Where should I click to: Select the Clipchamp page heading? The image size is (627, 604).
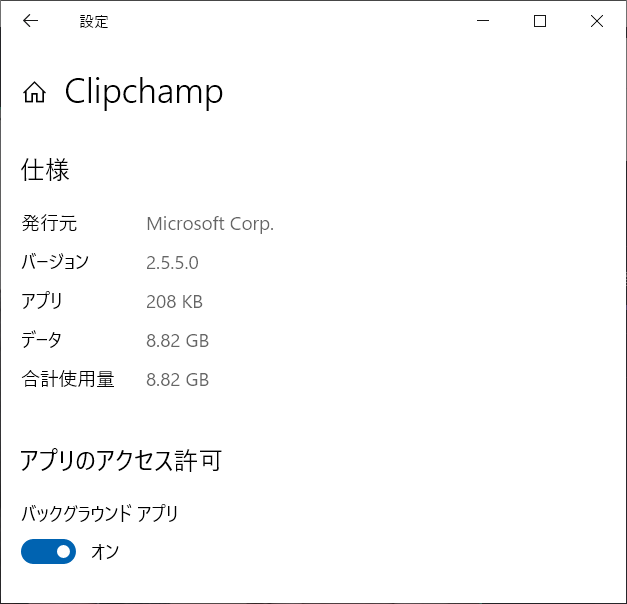144,92
